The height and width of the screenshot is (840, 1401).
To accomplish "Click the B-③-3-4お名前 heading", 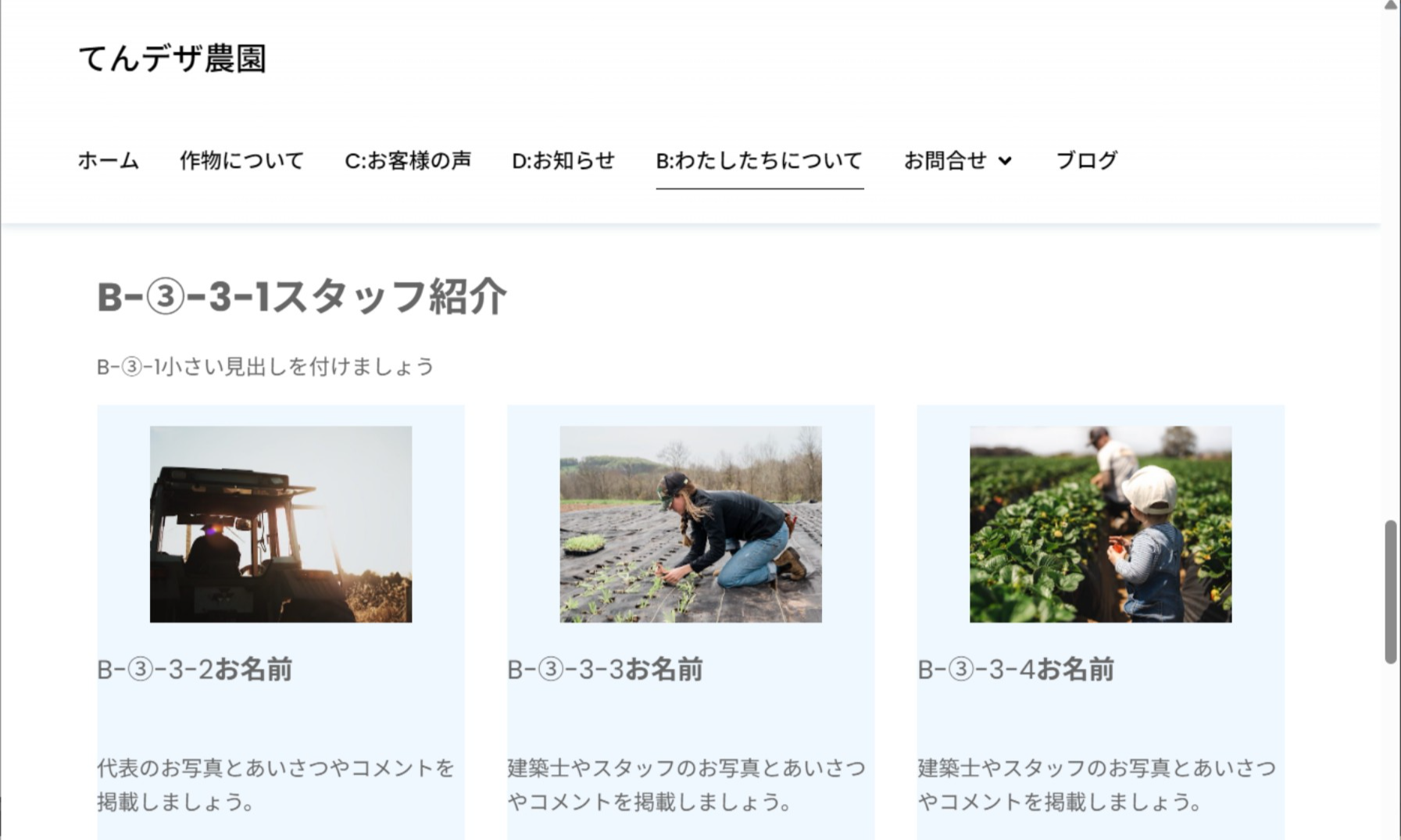I will [x=1016, y=670].
